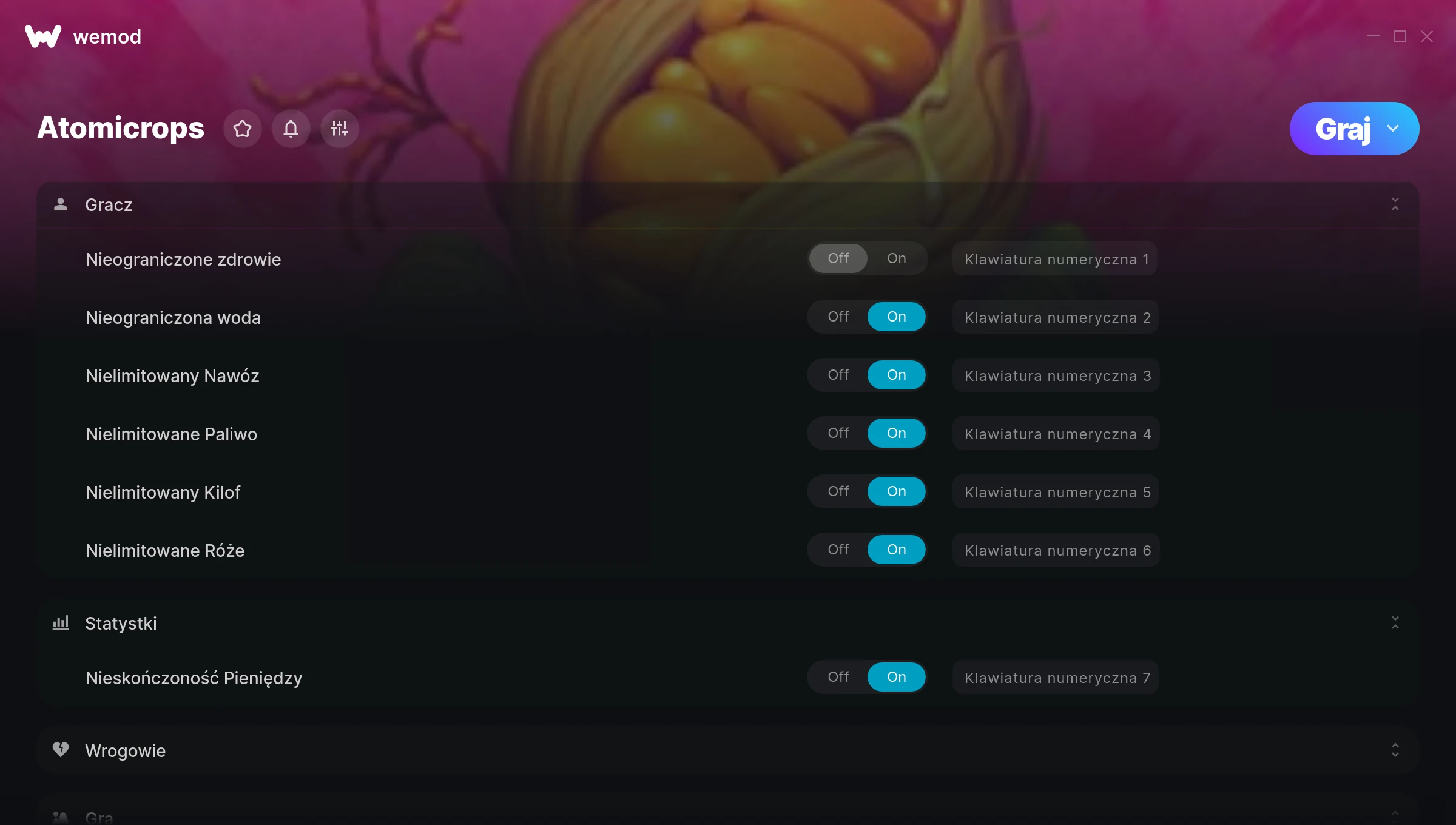This screenshot has height=825, width=1456.
Task: Maximize the WeMod window
Action: (1400, 36)
